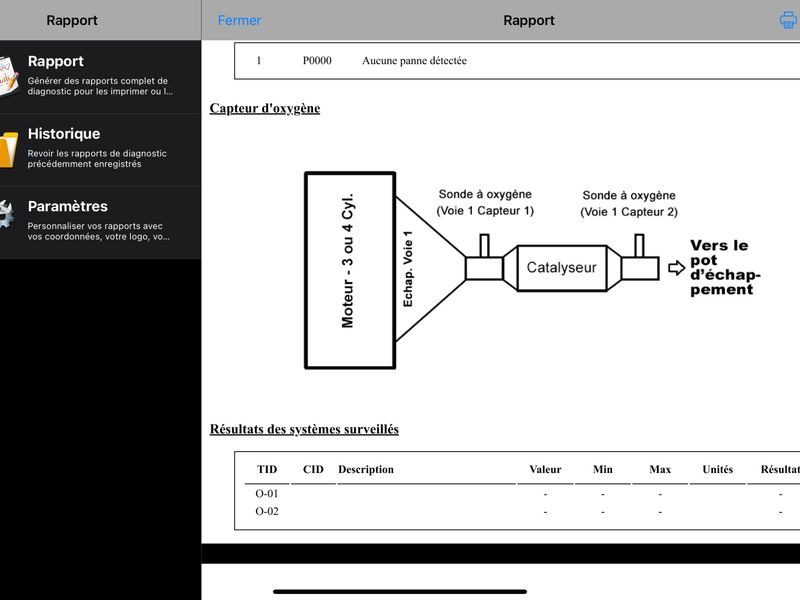Click the 'Capteur d'oxygène' heading
This screenshot has height=600, width=800.
265,108
